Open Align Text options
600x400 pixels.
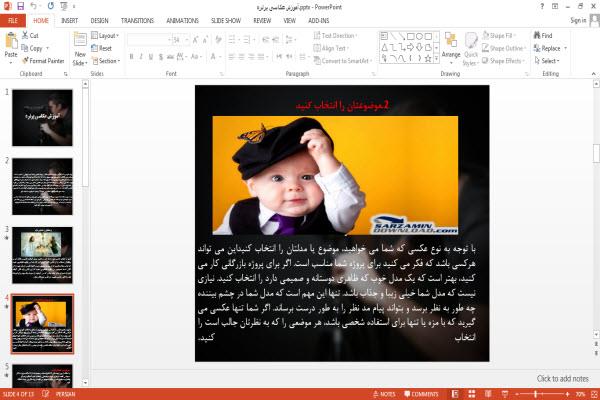pos(331,48)
